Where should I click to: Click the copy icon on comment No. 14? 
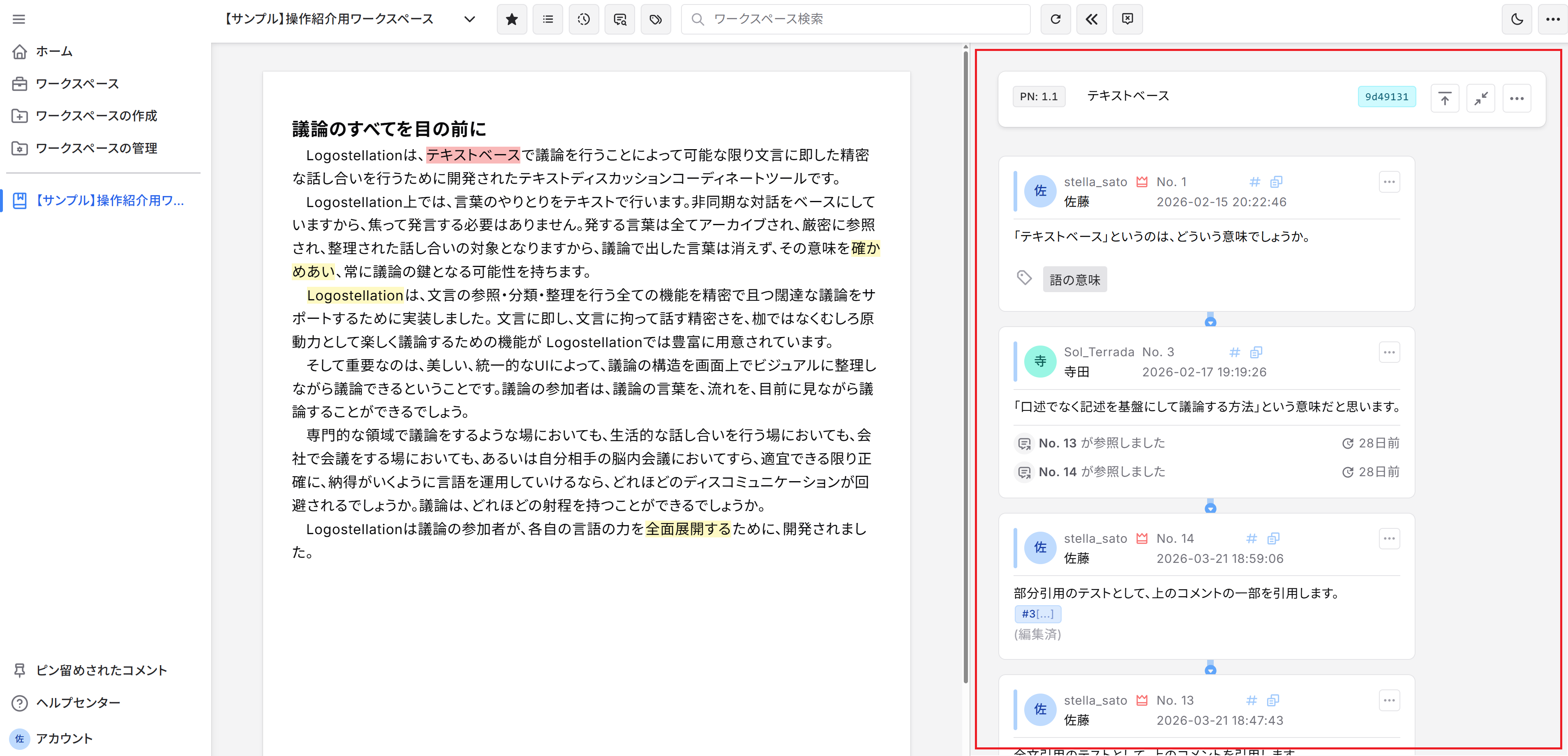click(1273, 539)
